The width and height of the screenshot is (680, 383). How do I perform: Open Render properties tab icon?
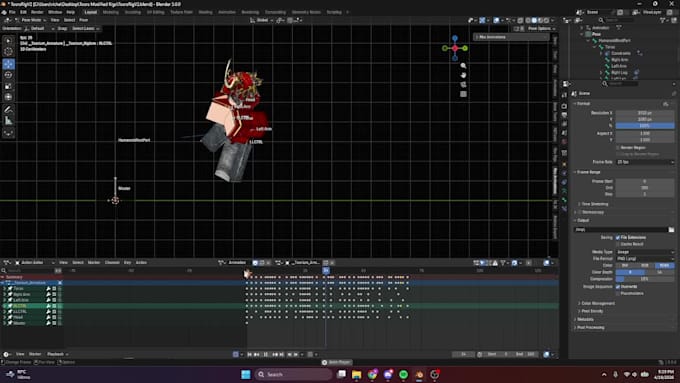(x=564, y=106)
